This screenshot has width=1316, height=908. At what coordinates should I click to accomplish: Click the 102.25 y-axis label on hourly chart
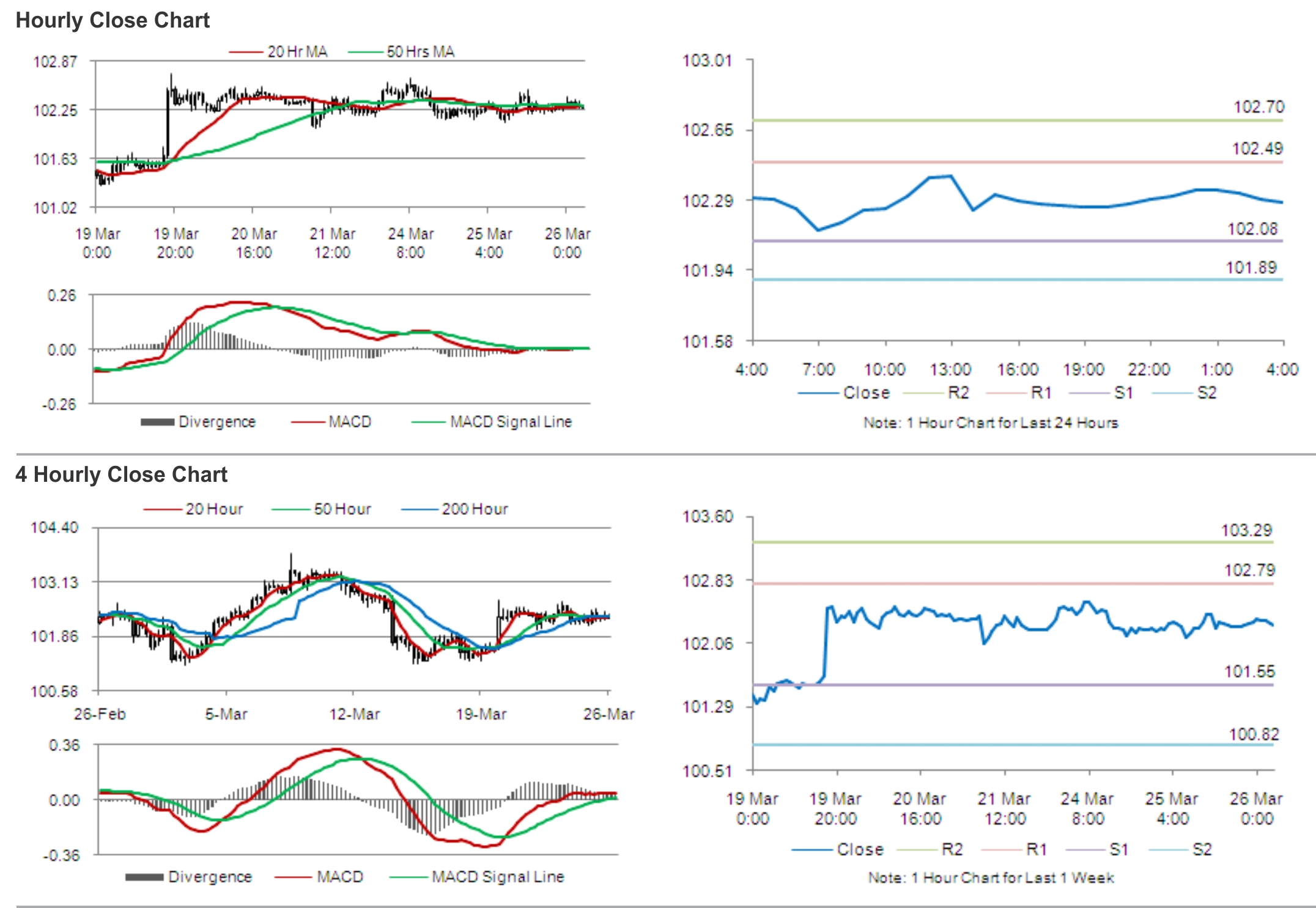(x=55, y=110)
